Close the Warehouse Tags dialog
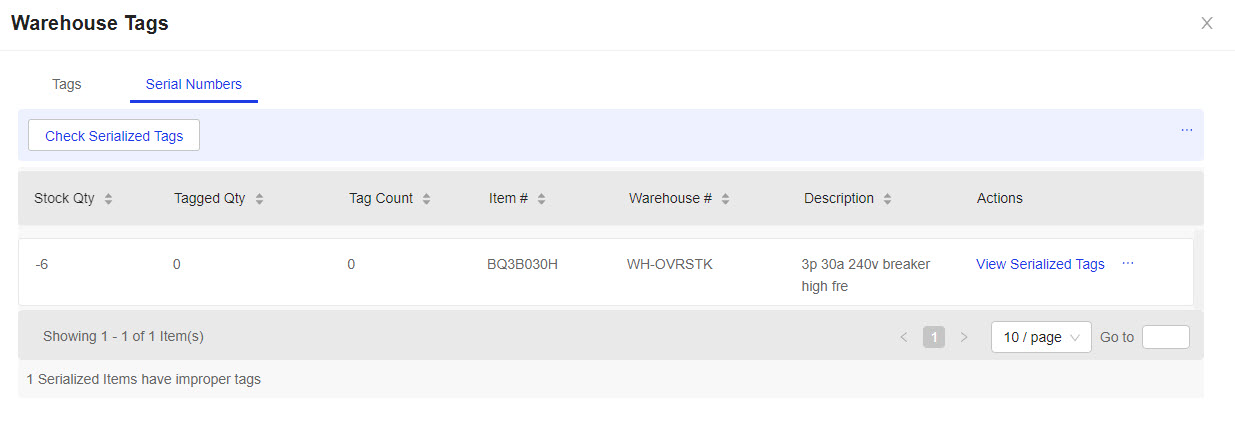Image resolution: width=1235 pixels, height=423 pixels. pyautogui.click(x=1207, y=23)
